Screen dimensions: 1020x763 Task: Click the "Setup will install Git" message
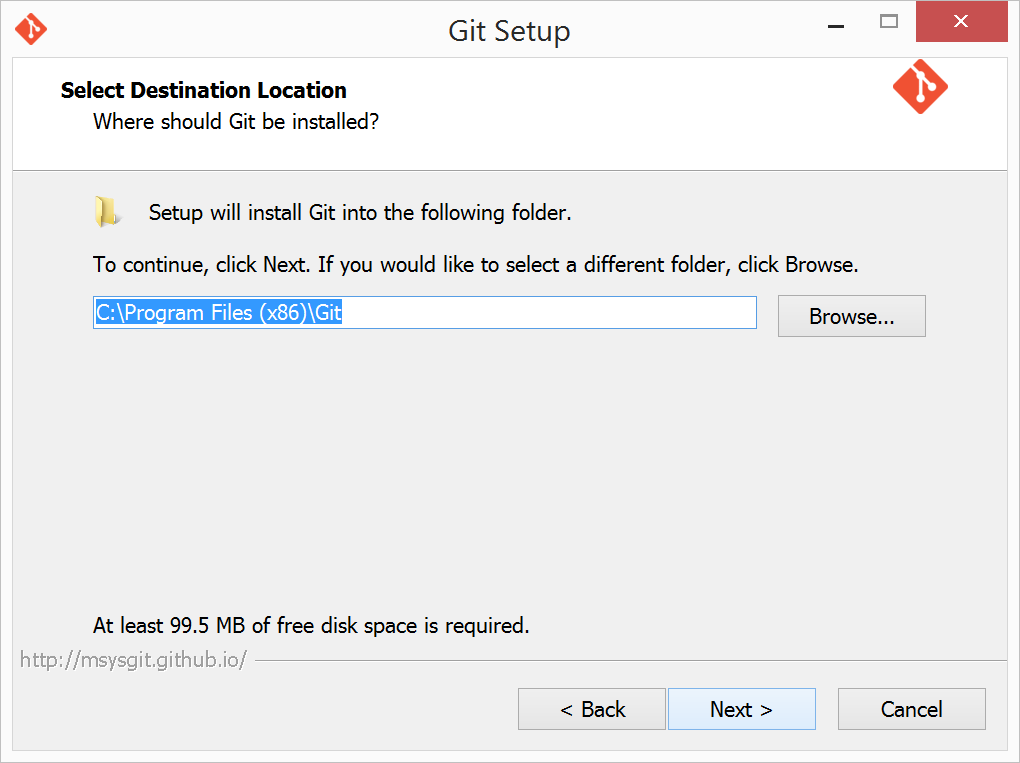[x=360, y=213]
